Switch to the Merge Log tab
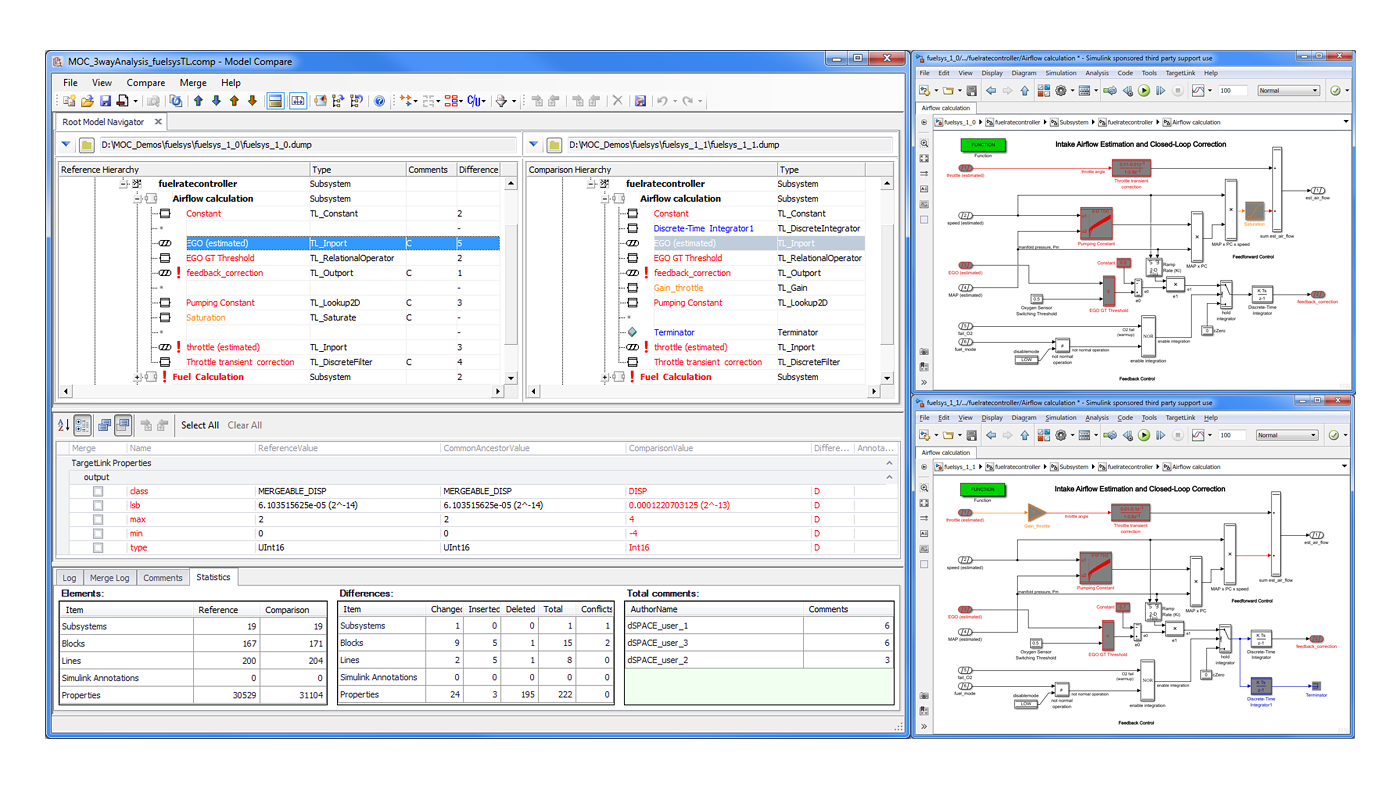The image size is (1400, 788). coord(109,578)
